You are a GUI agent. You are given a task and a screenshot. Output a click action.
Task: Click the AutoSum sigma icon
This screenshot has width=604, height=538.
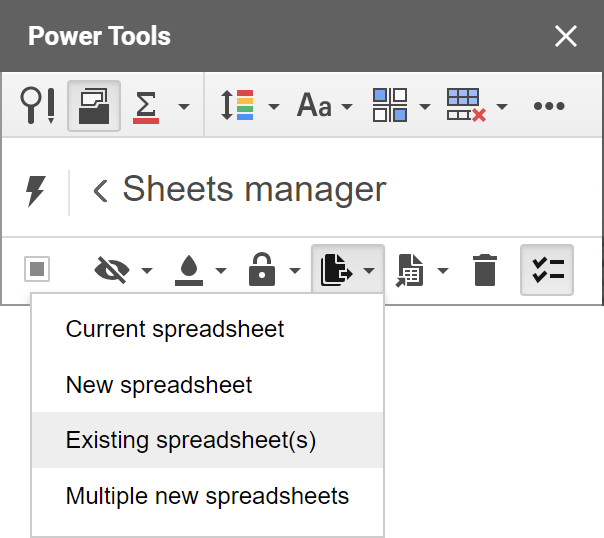pyautogui.click(x=146, y=107)
